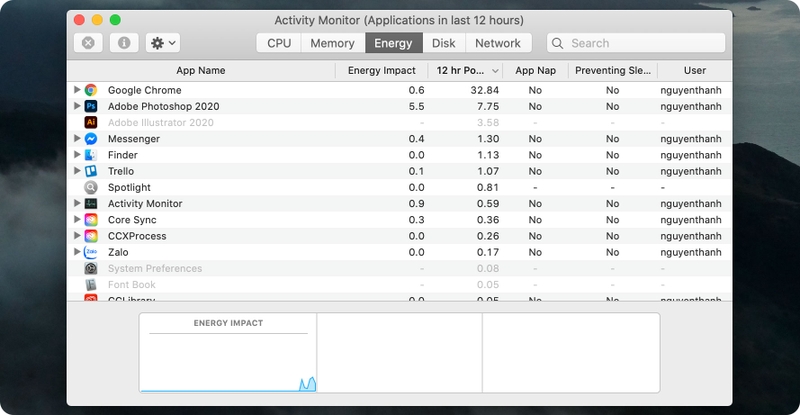800x415 pixels.
Task: Switch to the CPU tab
Action: 279,43
